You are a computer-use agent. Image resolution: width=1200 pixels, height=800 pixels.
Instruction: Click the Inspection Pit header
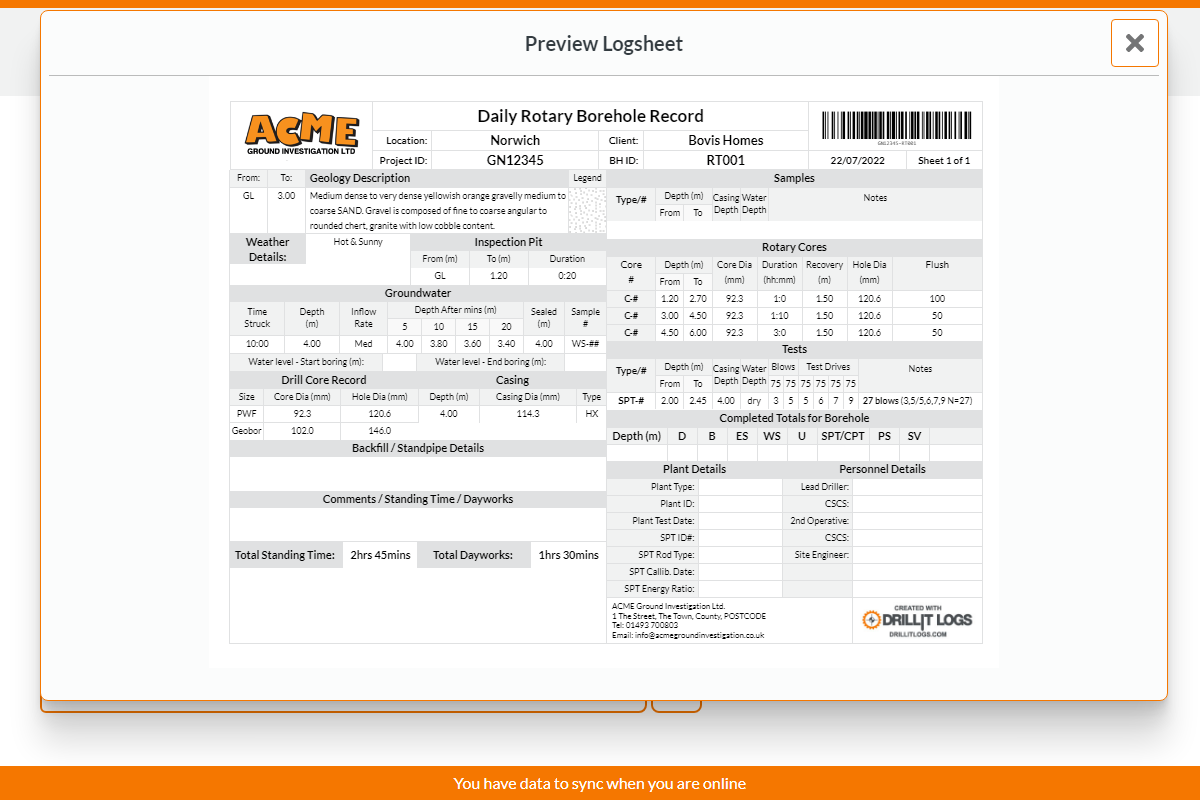(x=508, y=242)
